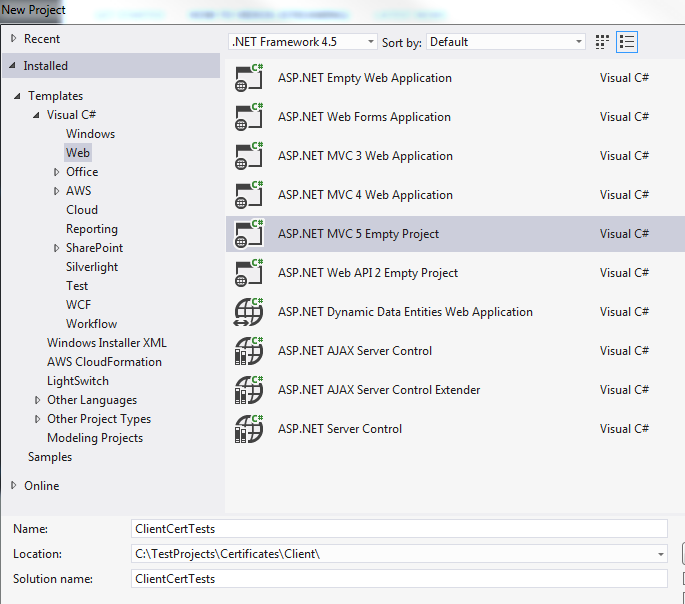
Task: Expand the Office tree node
Action: [x=56, y=172]
